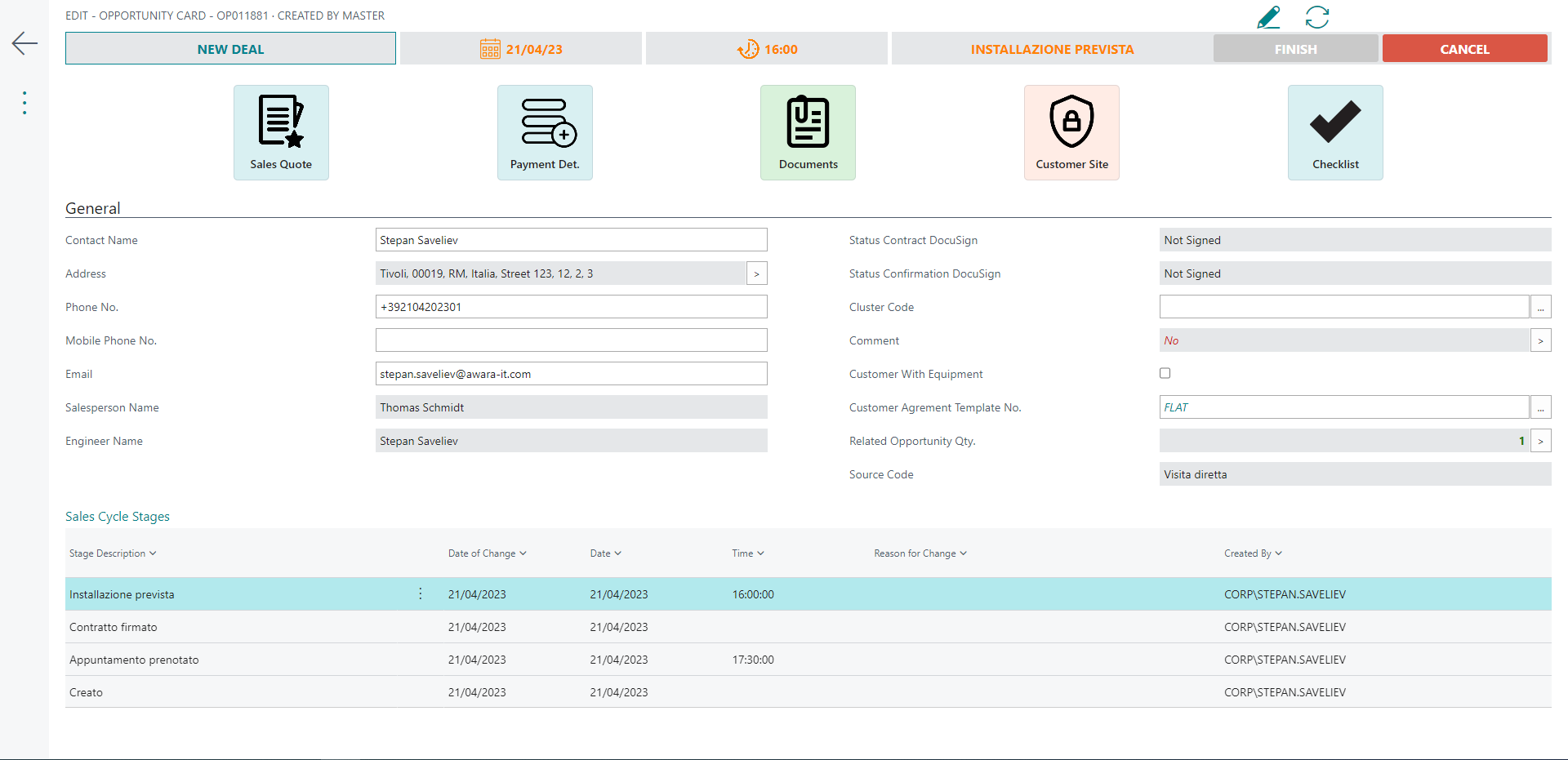
Task: Click the Sales Cycle Stages heading
Action: (x=118, y=517)
